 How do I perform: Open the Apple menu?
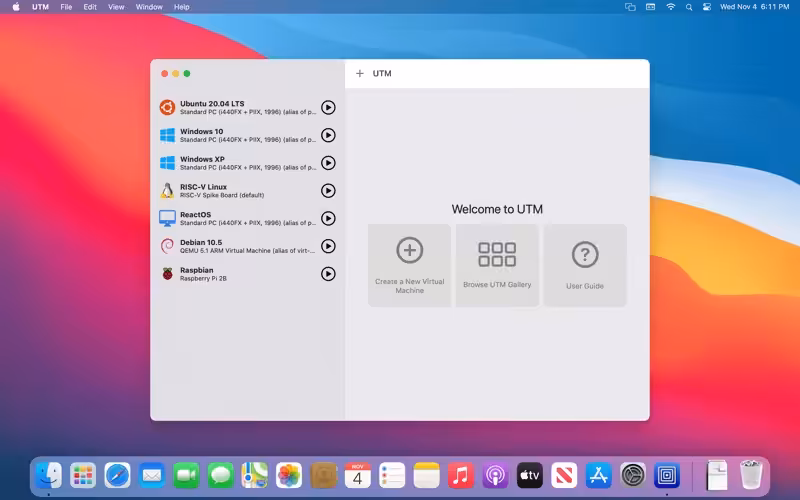tap(16, 7)
